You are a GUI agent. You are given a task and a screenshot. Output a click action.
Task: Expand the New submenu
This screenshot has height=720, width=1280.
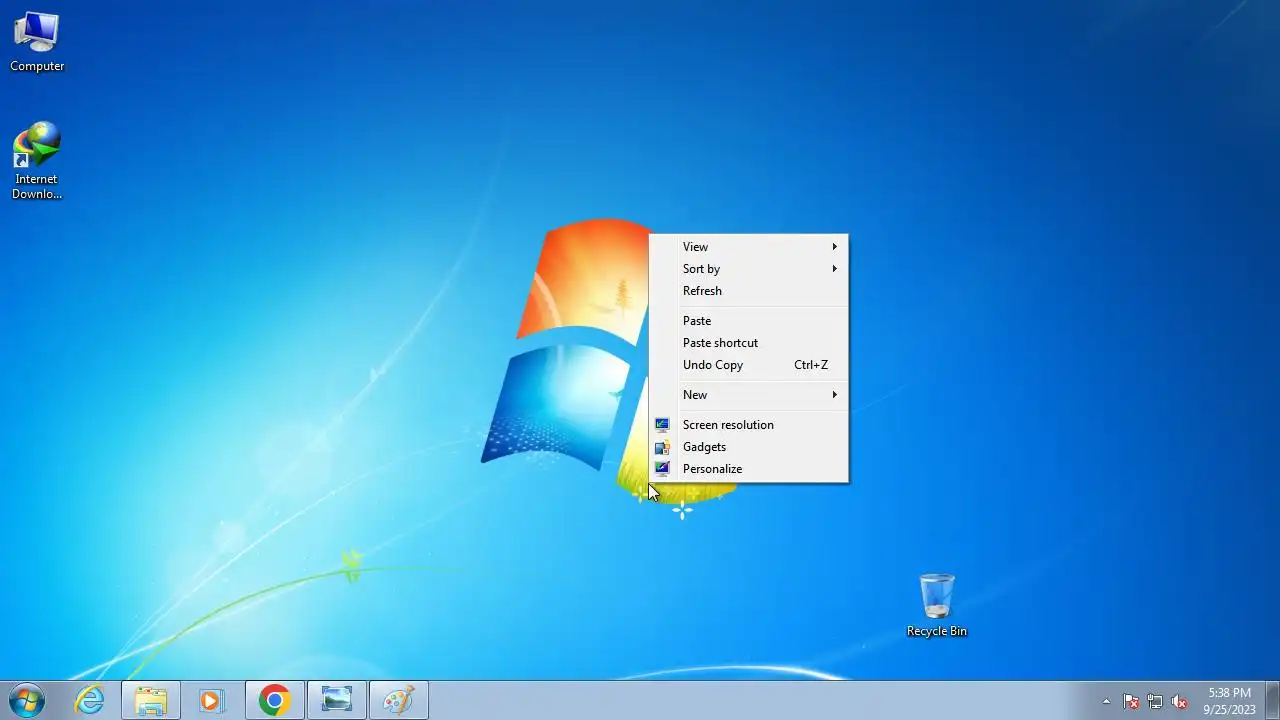748,395
